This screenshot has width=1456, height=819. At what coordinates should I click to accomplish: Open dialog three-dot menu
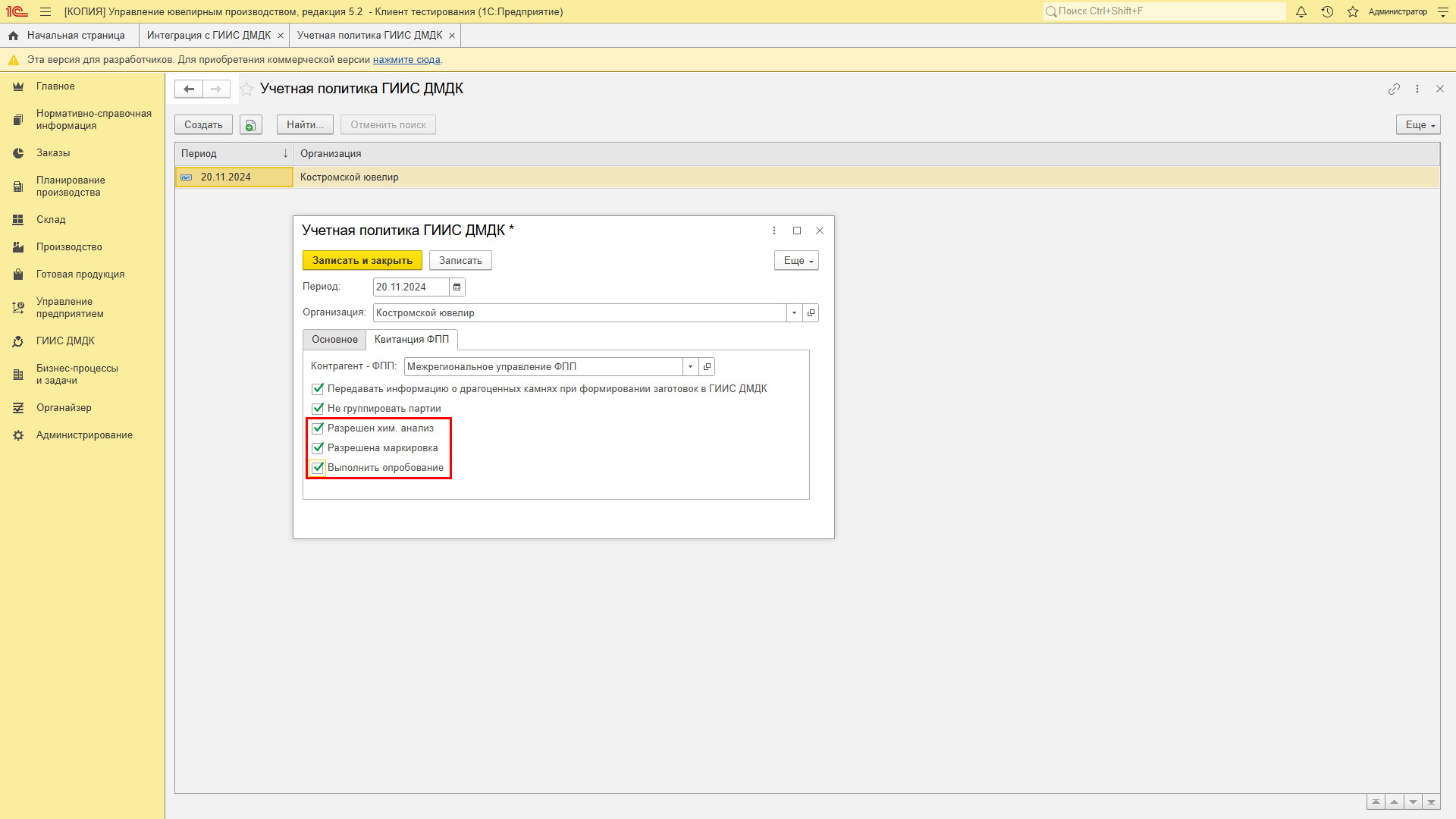click(x=774, y=231)
